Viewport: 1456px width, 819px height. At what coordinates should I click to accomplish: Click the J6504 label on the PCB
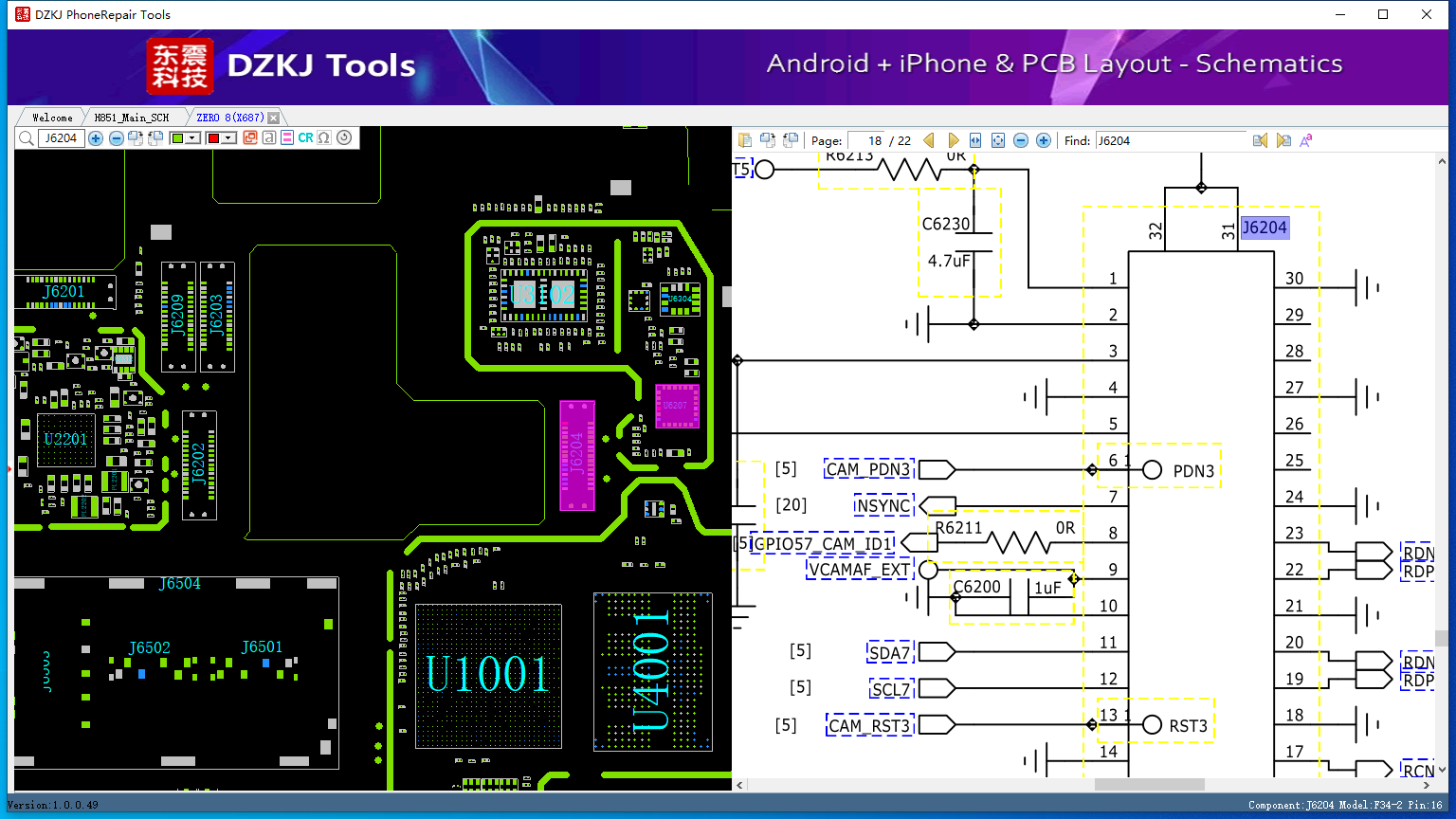tap(180, 584)
